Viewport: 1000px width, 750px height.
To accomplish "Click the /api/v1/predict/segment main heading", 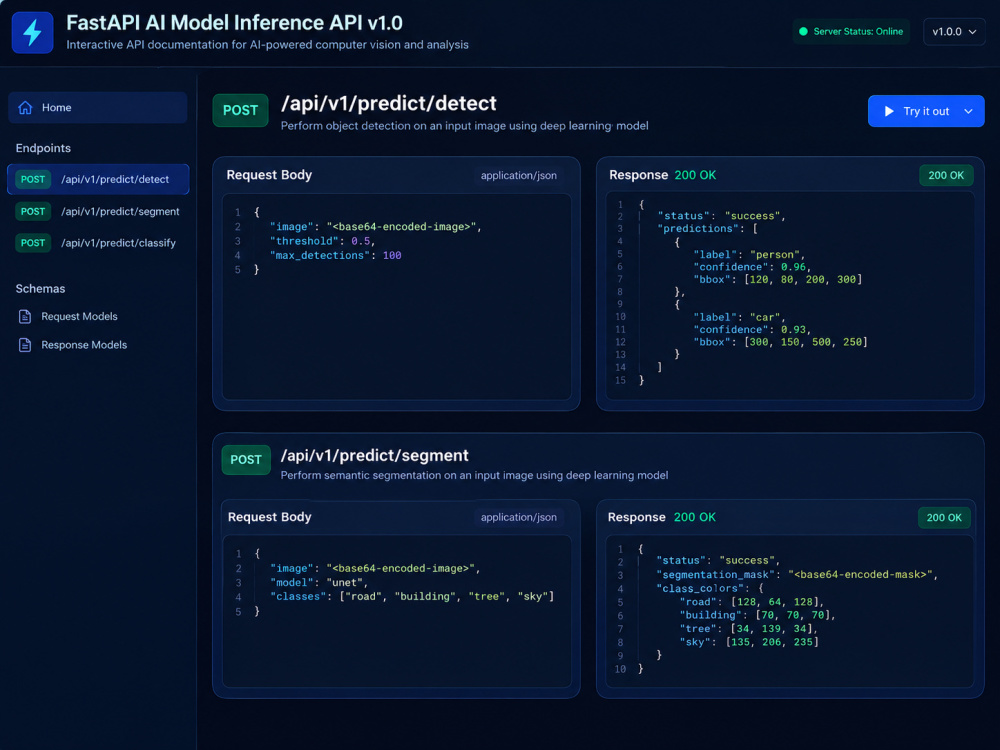I will [374, 455].
